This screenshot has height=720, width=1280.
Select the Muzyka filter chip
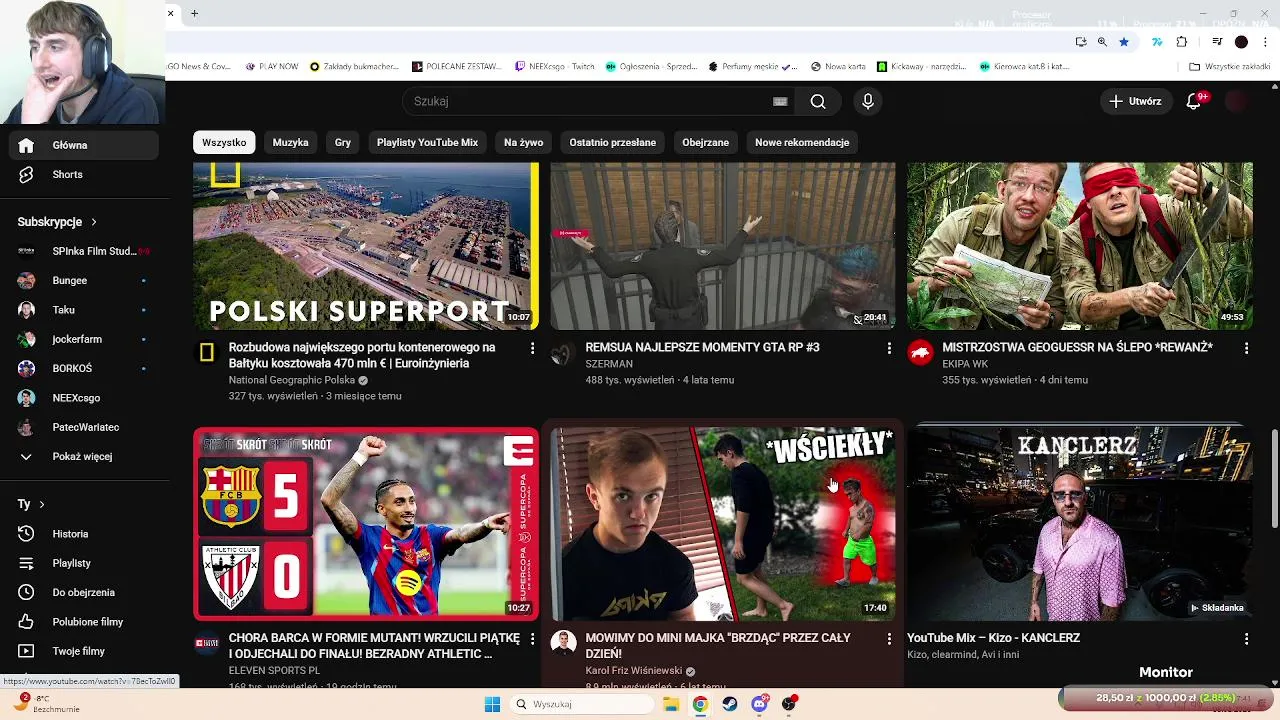click(291, 142)
